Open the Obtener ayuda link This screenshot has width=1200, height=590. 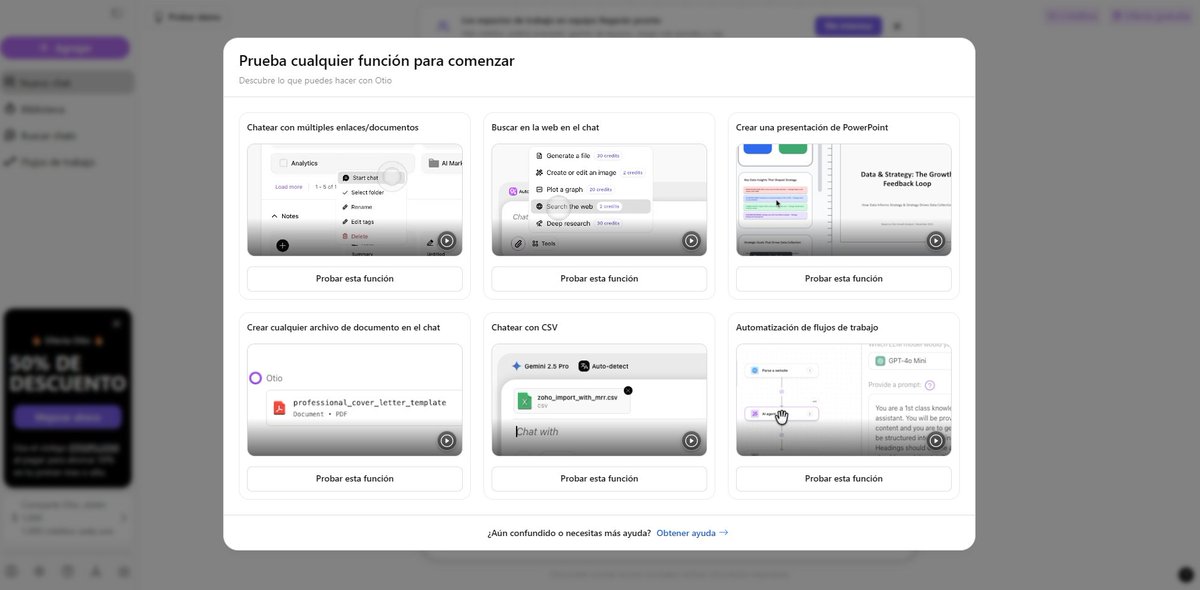(692, 533)
